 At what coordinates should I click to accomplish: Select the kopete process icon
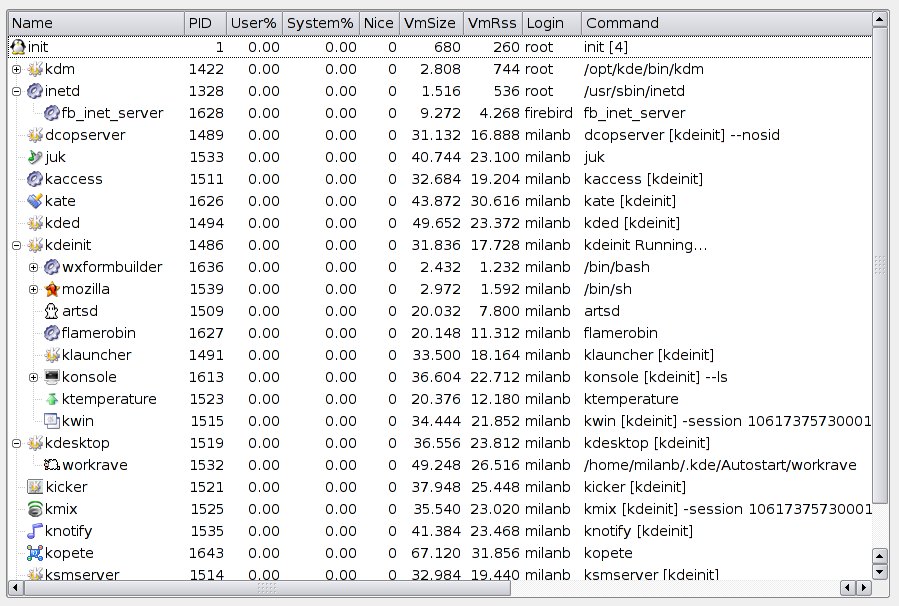(x=36, y=553)
